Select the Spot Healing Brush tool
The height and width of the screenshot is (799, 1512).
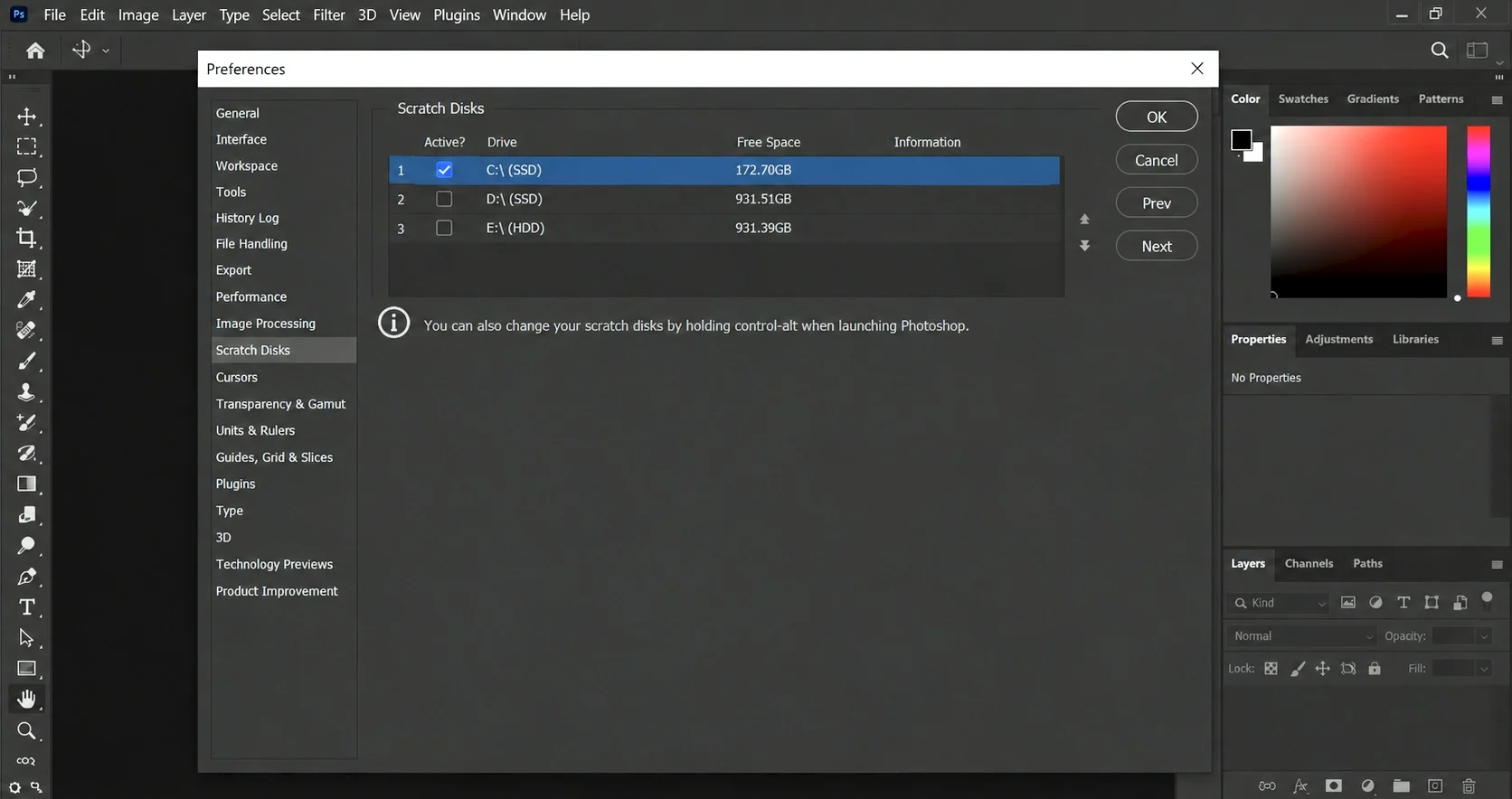[x=26, y=331]
